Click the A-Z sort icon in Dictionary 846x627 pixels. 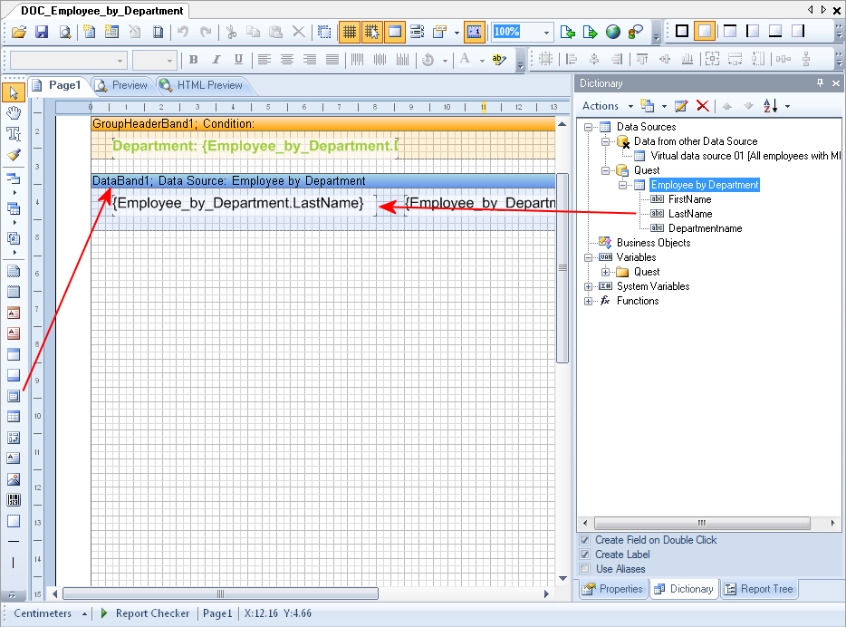tap(770, 106)
